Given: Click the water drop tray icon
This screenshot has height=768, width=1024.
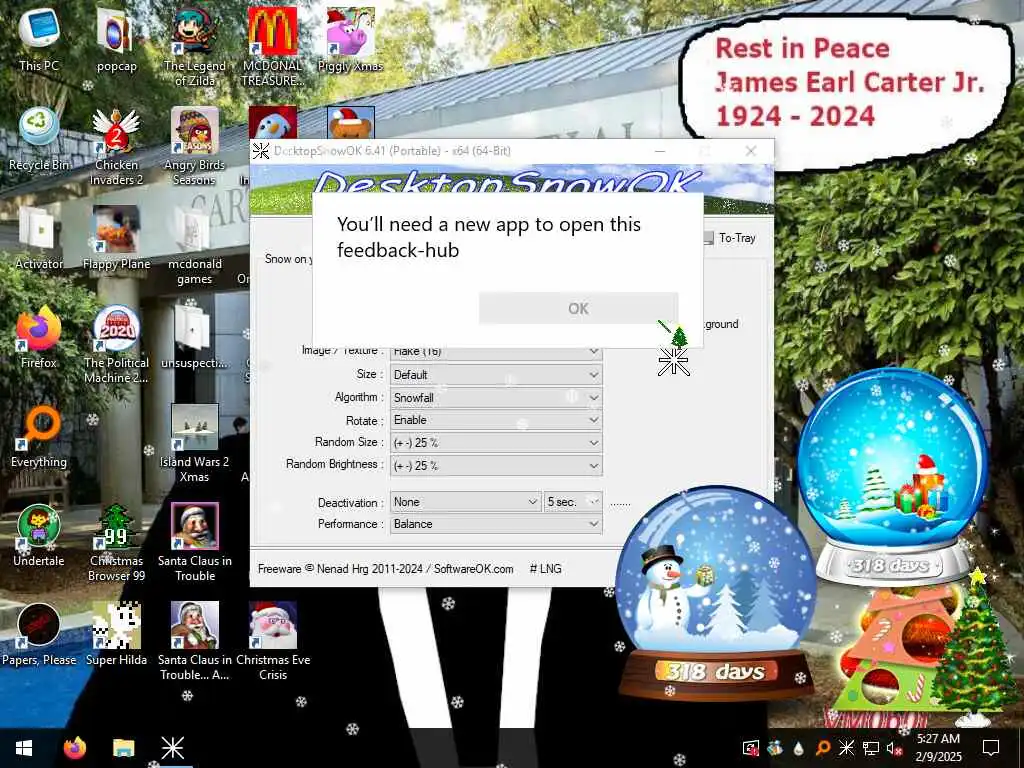Looking at the screenshot, I should click(799, 748).
